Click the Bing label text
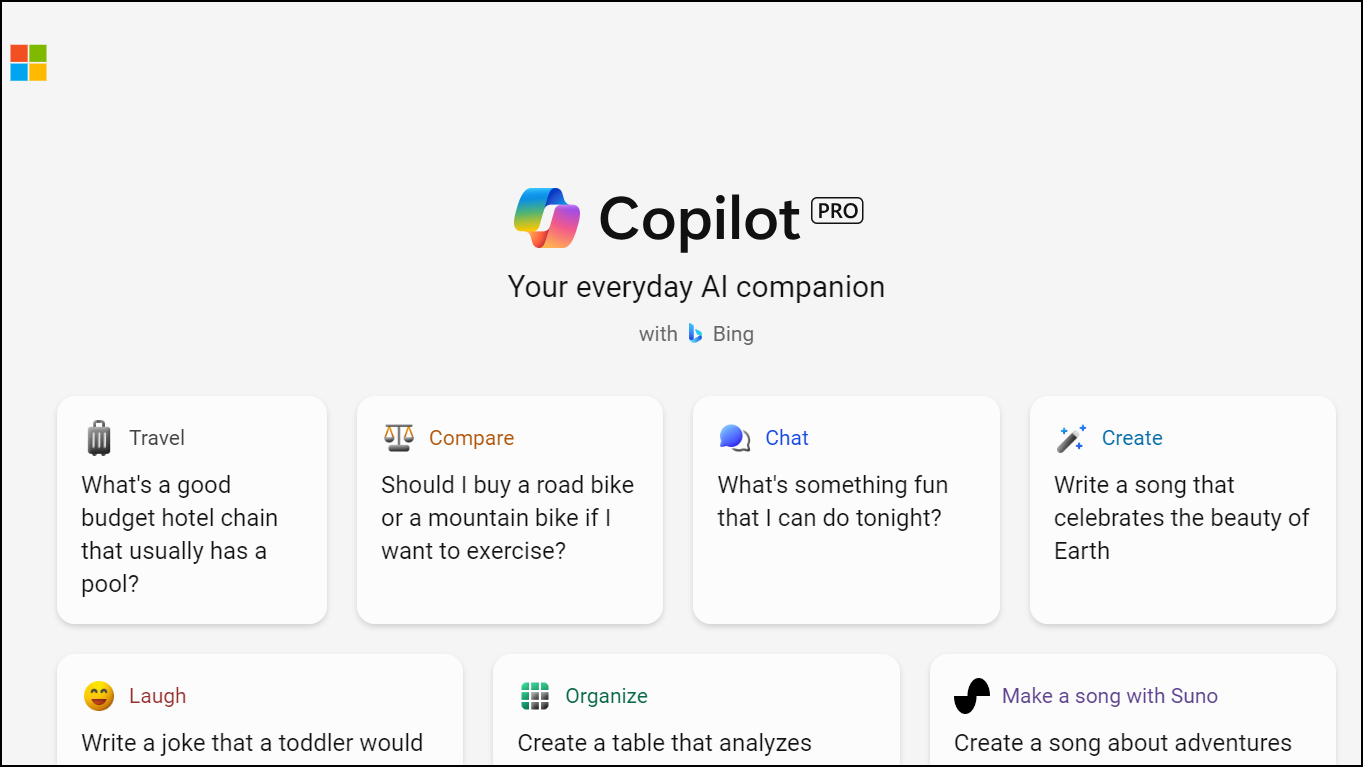The width and height of the screenshot is (1363, 767). 734,333
